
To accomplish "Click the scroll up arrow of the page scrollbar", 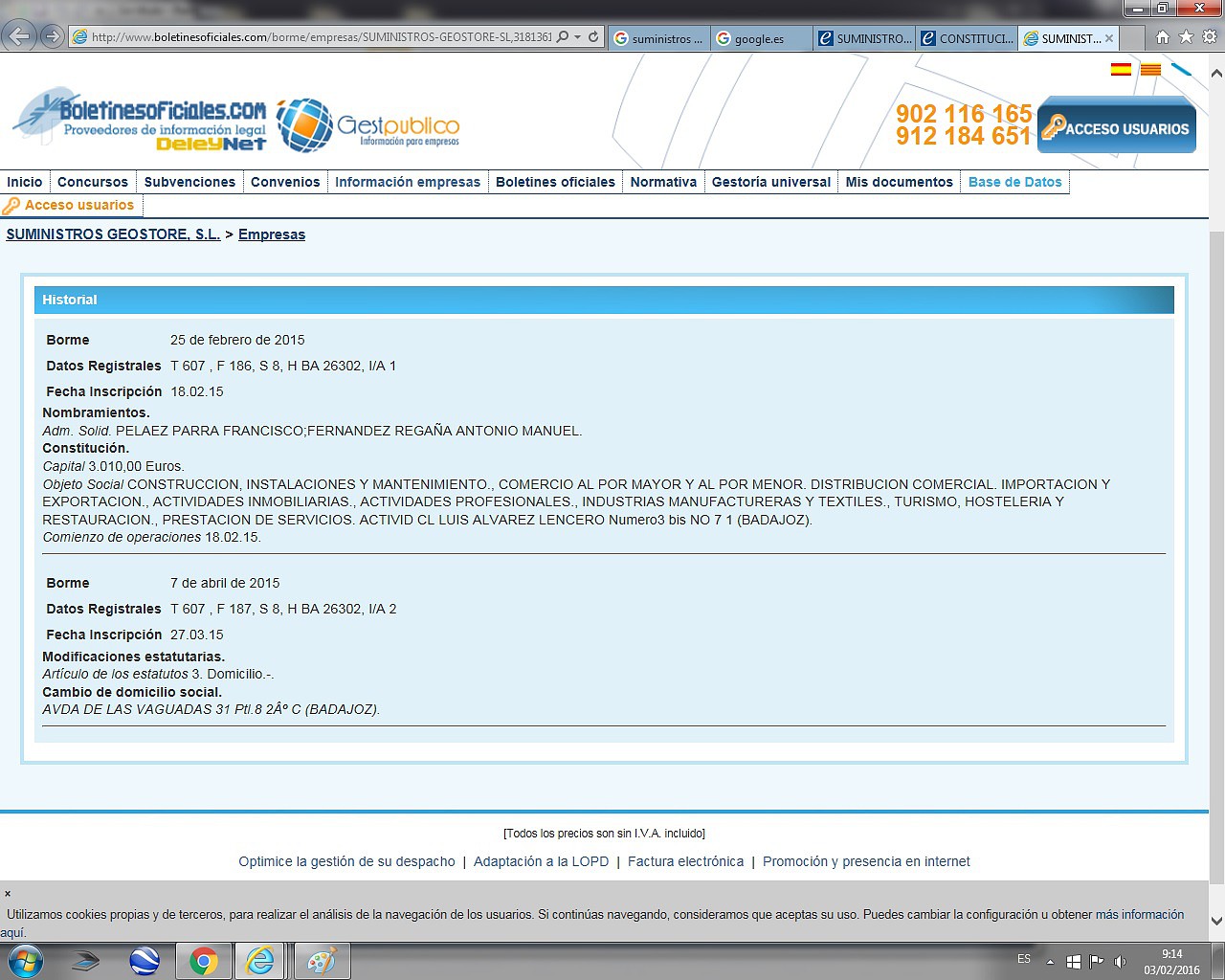I will (x=1216, y=73).
